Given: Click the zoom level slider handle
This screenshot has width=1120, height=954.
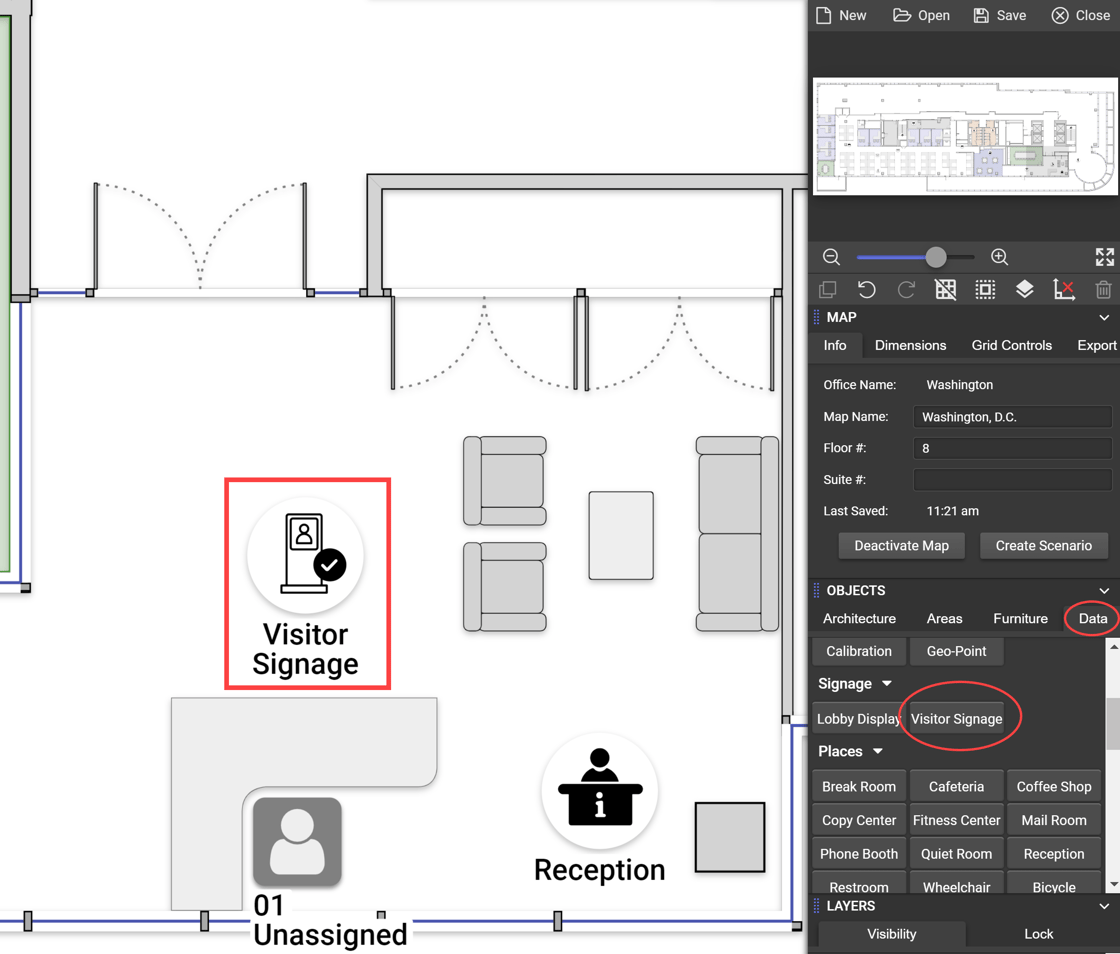Looking at the screenshot, I should pos(935,257).
